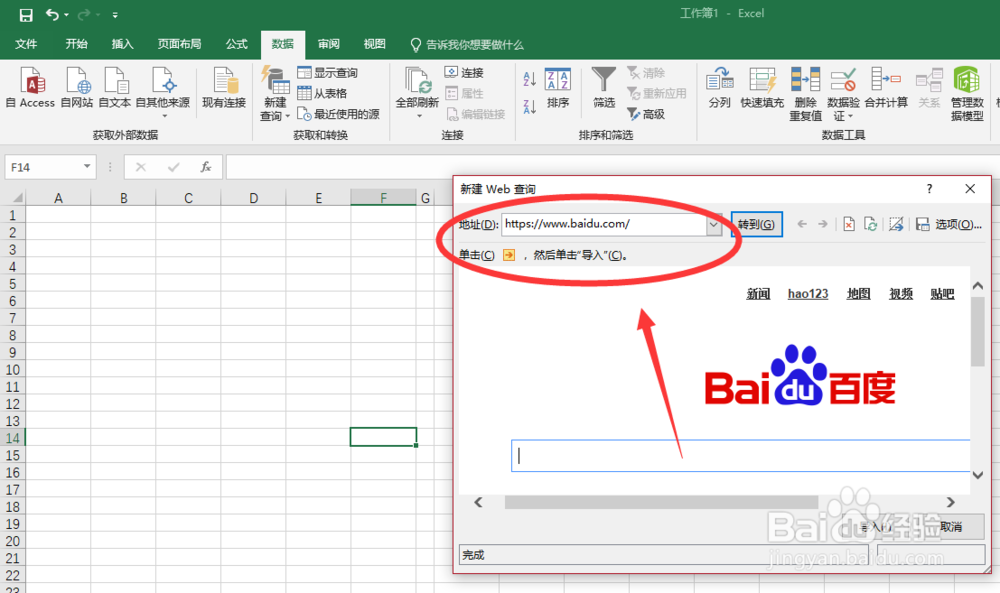The image size is (1000, 593).
Task: Select column A header
Action: click(x=58, y=198)
